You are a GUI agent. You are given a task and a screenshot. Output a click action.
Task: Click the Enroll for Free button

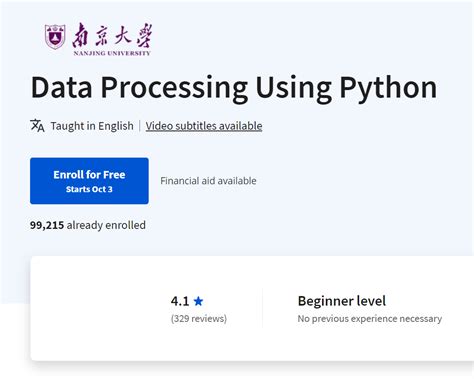(x=89, y=181)
